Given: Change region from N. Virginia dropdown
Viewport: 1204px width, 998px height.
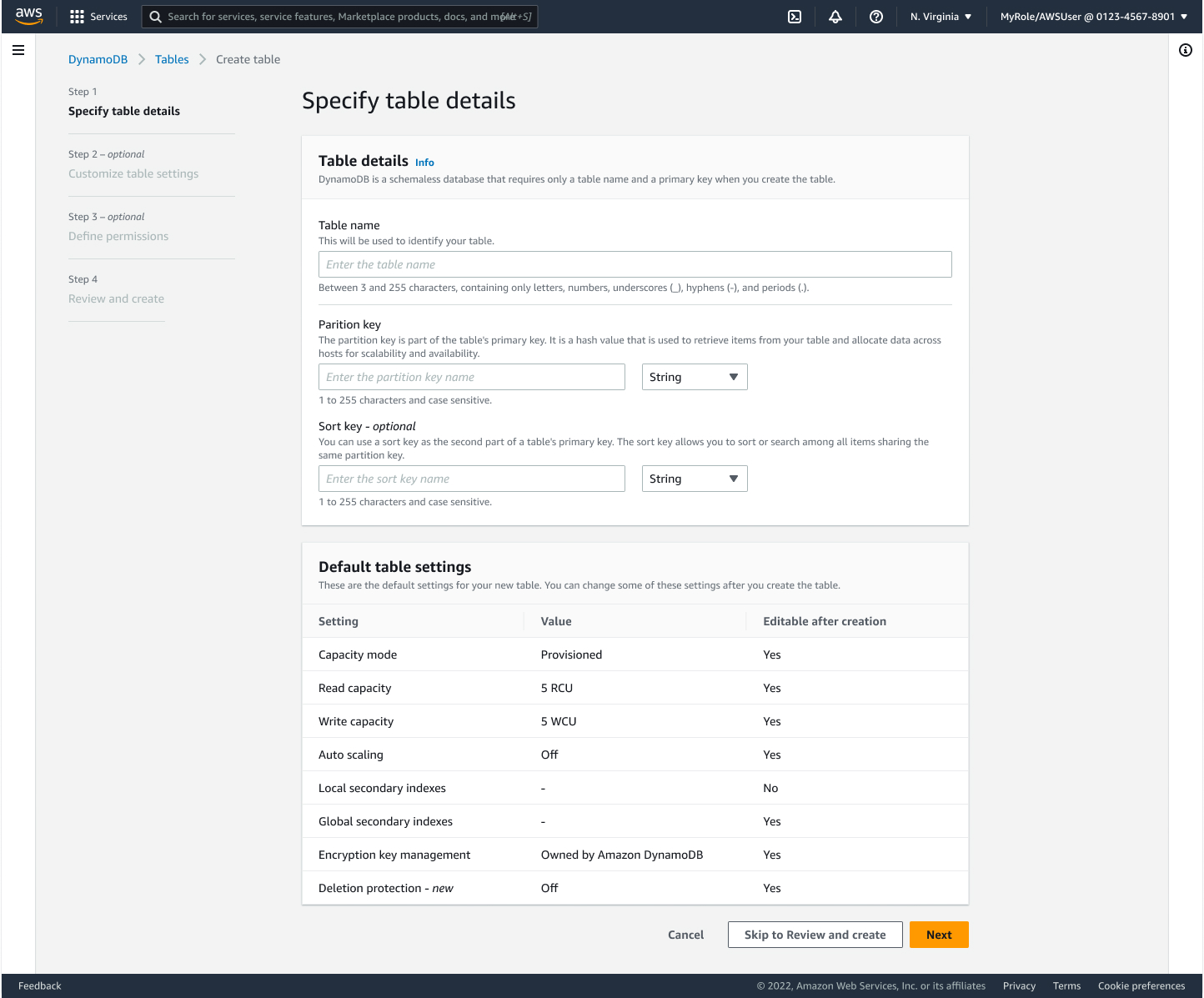Looking at the screenshot, I should [x=940, y=16].
